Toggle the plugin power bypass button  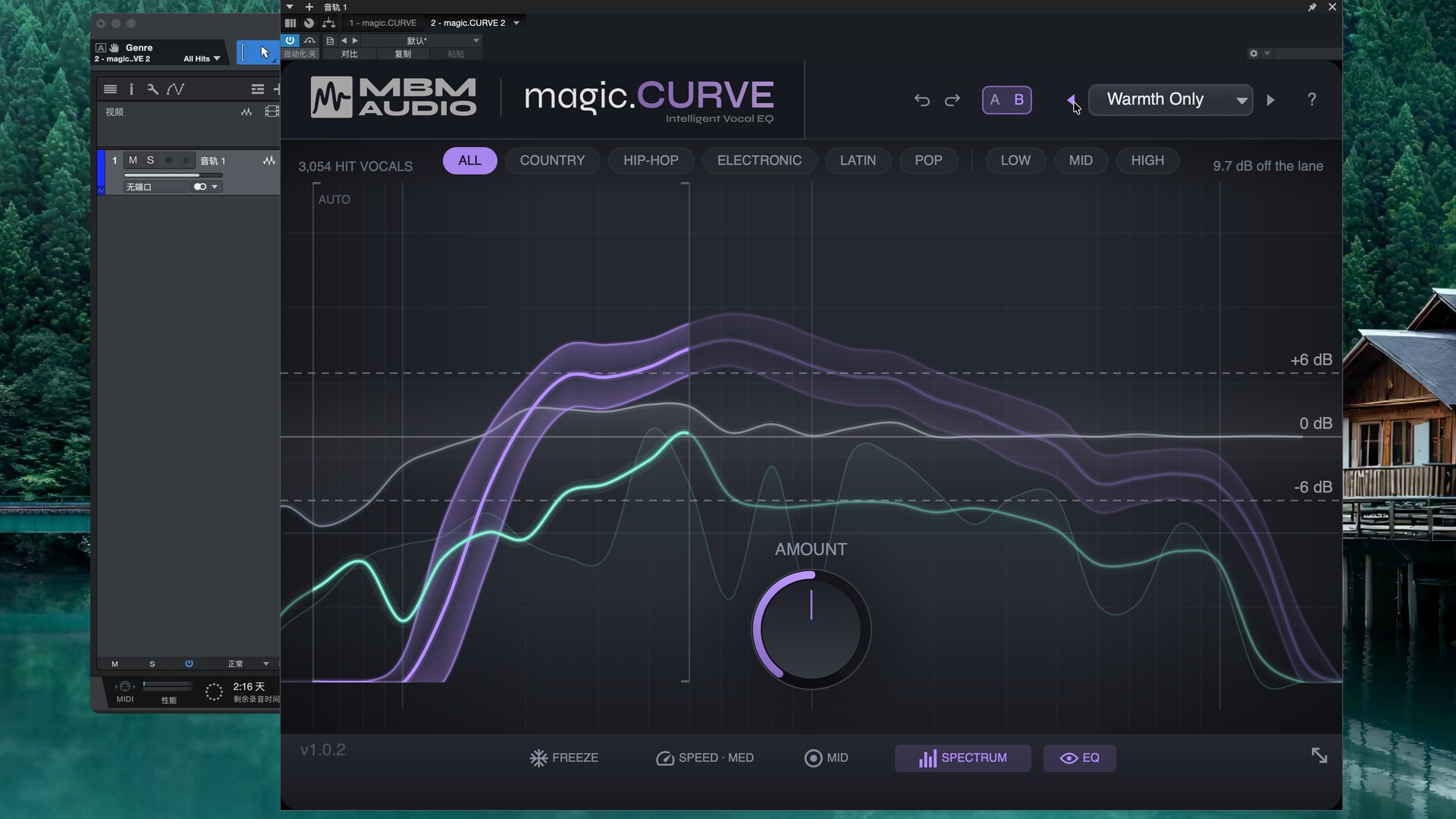[x=290, y=40]
